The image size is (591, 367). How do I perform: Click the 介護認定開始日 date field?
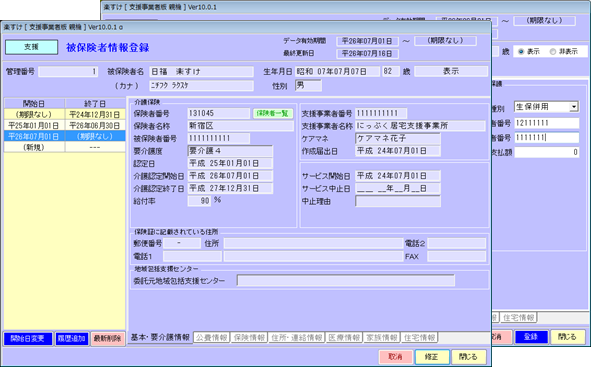(x=230, y=176)
